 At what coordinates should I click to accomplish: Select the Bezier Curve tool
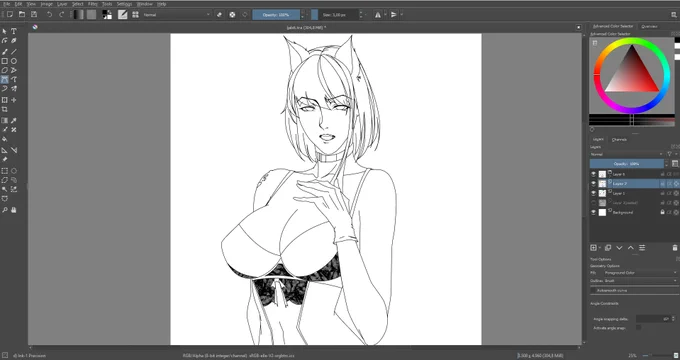click(x=5, y=79)
